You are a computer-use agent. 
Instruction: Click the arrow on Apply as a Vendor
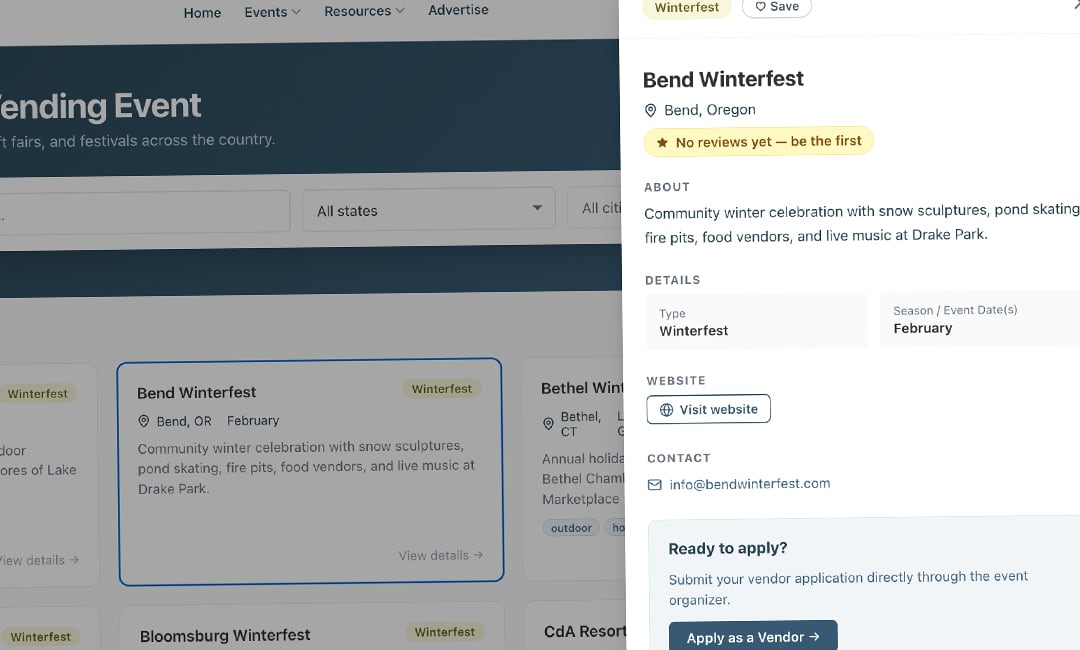[x=814, y=637]
